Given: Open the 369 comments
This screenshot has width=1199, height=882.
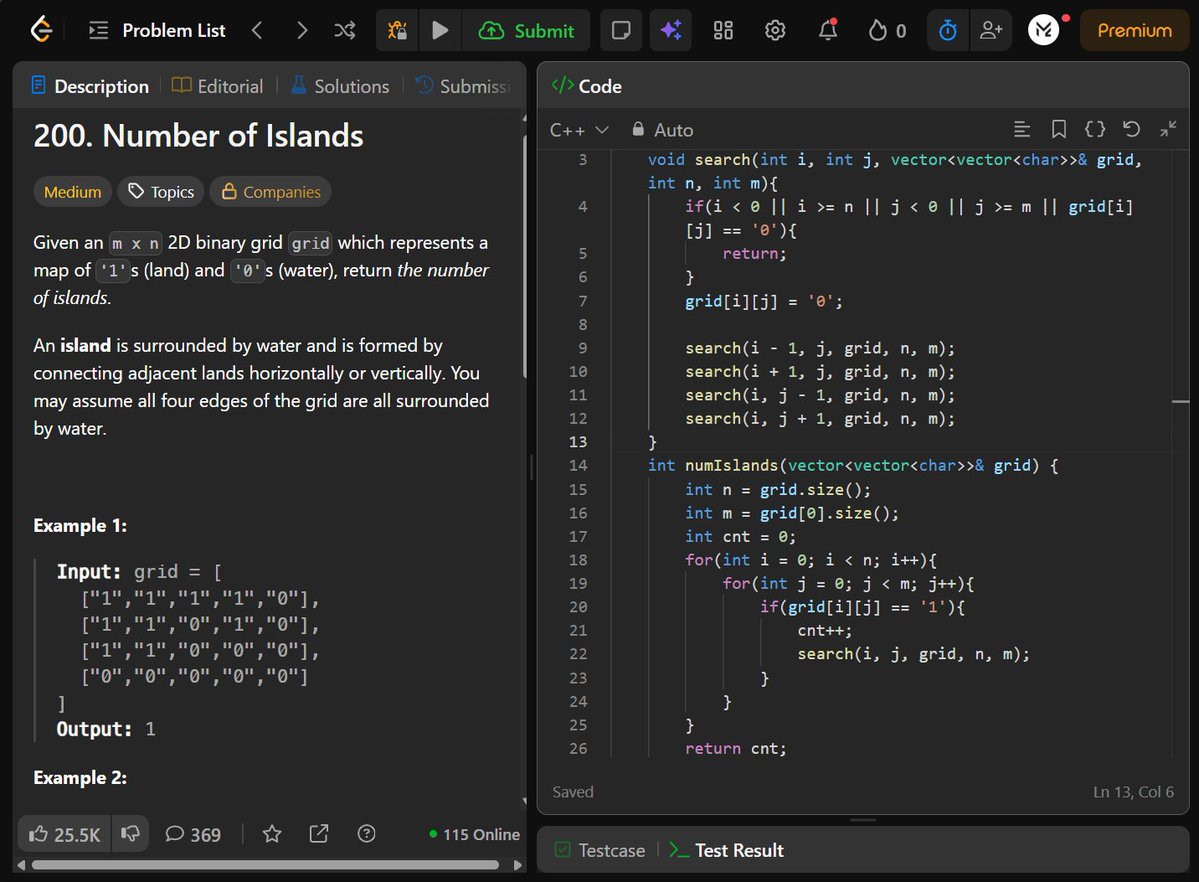Looking at the screenshot, I should tap(193, 834).
